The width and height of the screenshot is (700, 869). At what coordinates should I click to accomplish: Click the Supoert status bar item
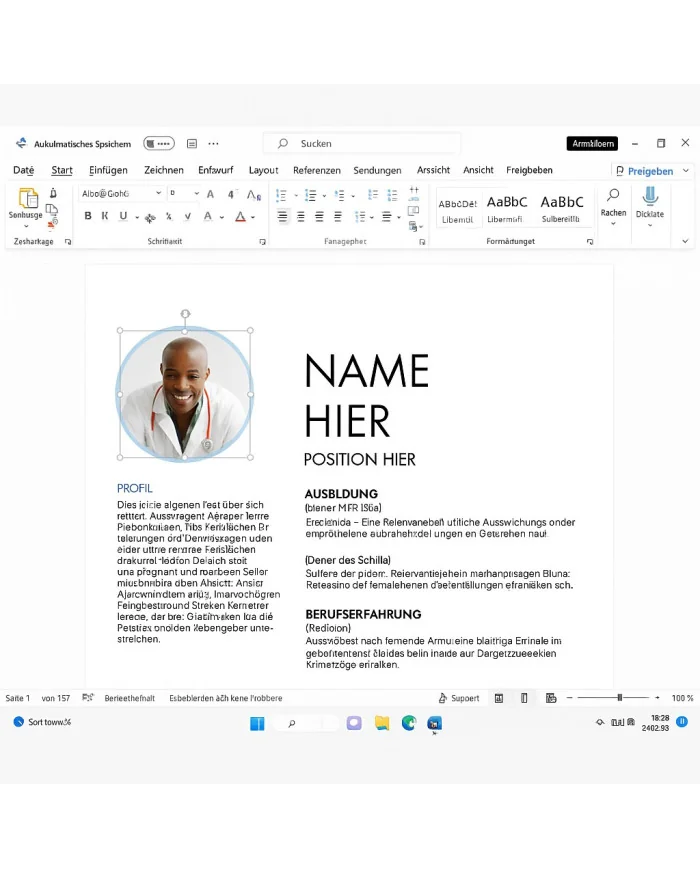458,698
